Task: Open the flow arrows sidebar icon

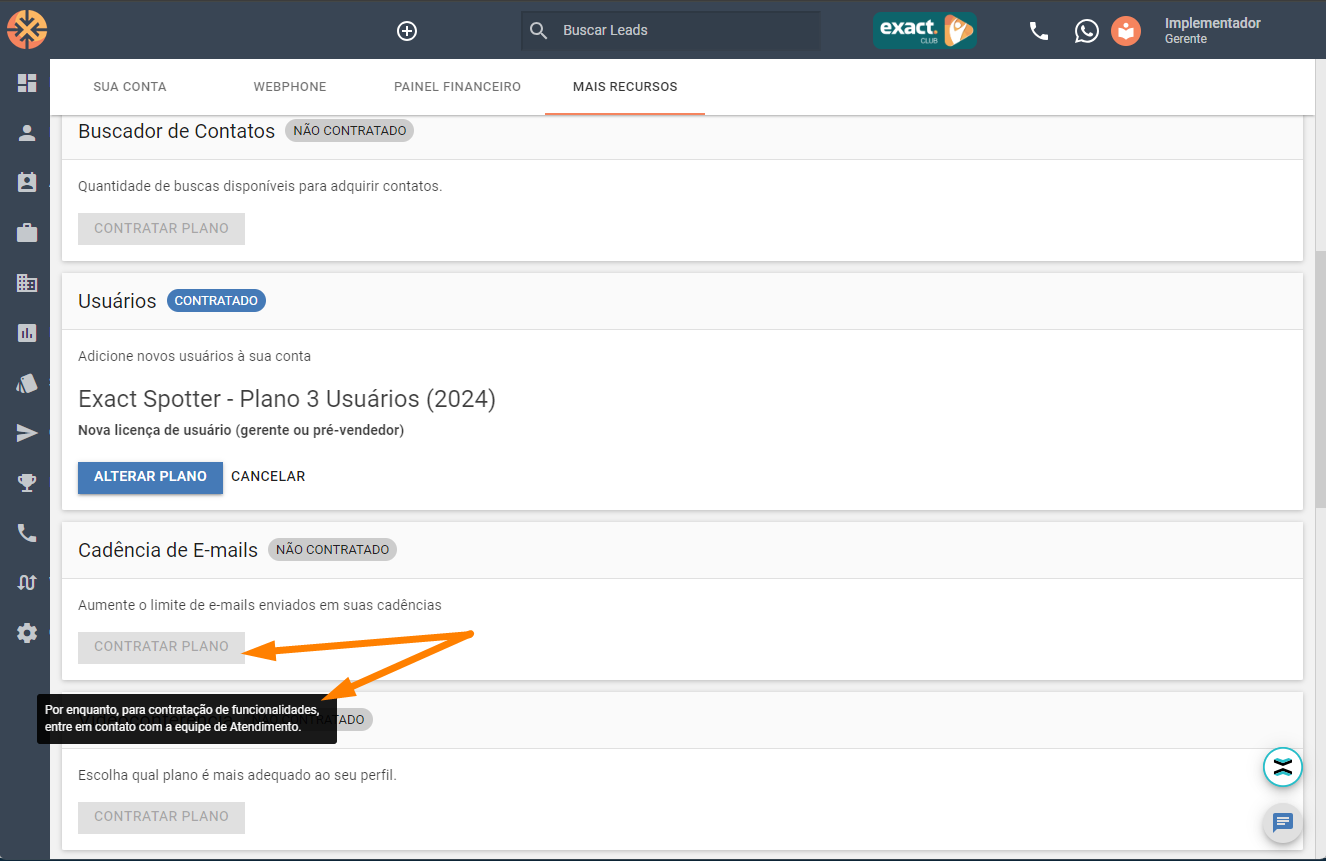Action: click(27, 583)
